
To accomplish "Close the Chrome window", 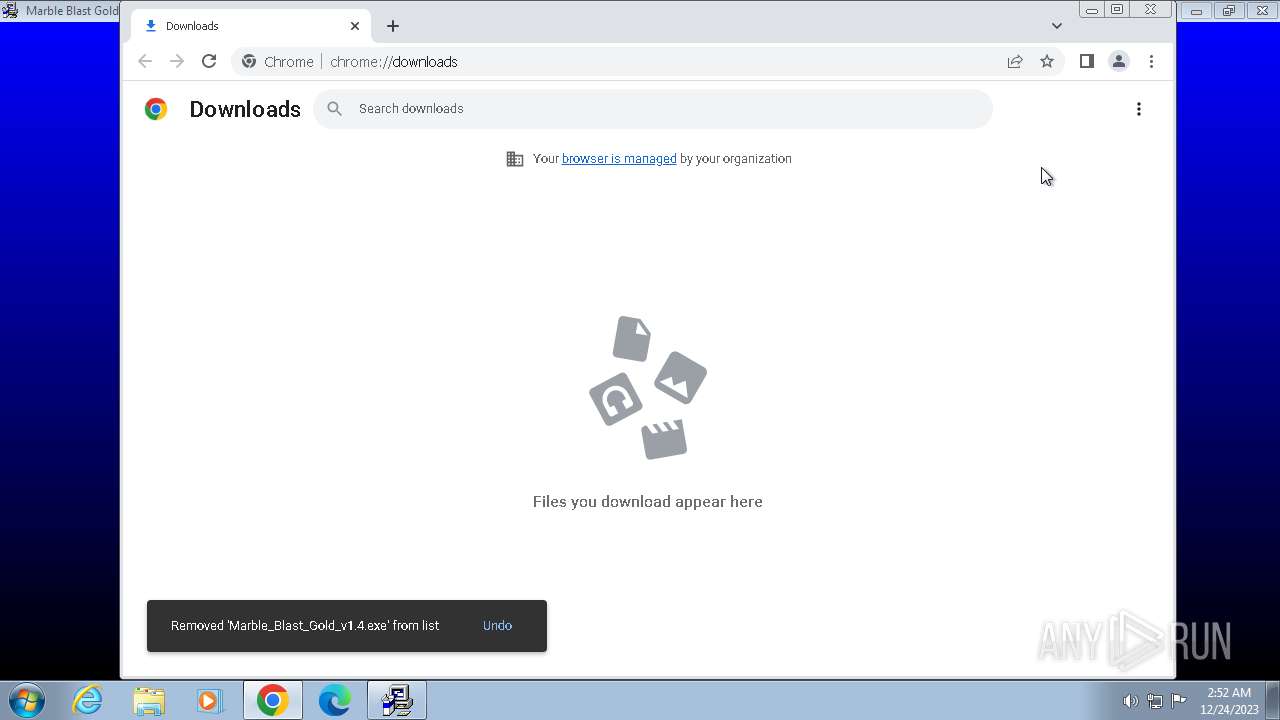I will 1151,10.
